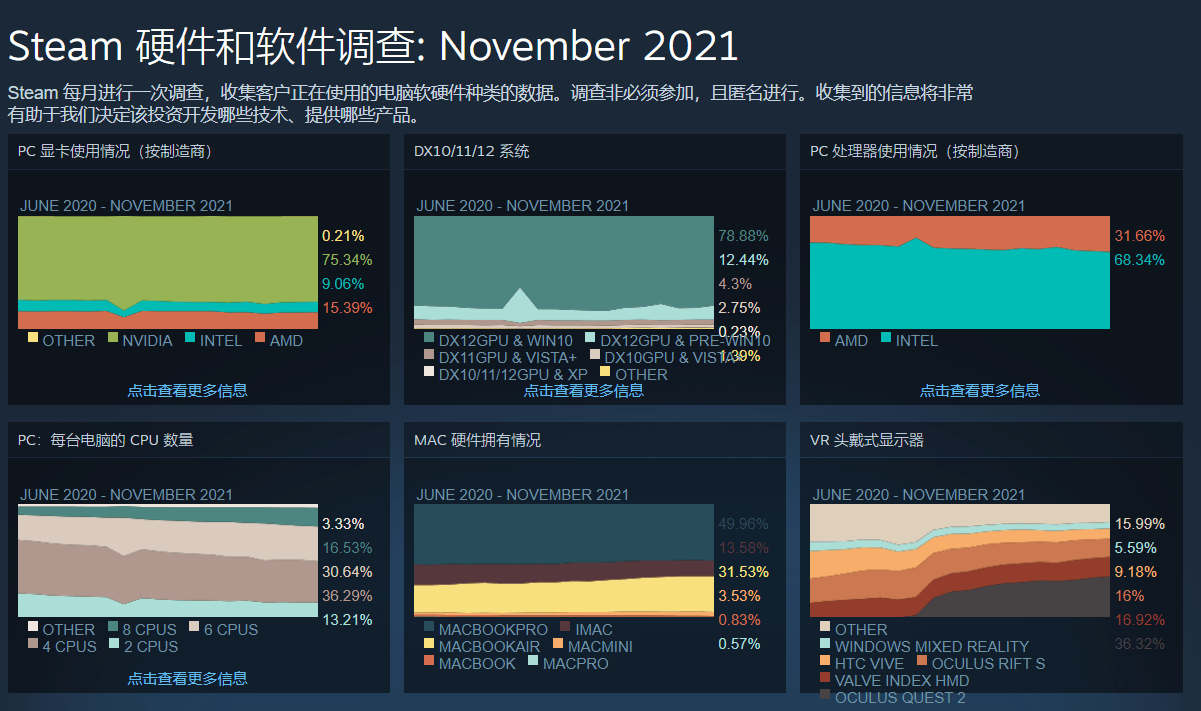1201x711 pixels.
Task: Select the AMD legend marker in processor chart
Action: point(824,340)
